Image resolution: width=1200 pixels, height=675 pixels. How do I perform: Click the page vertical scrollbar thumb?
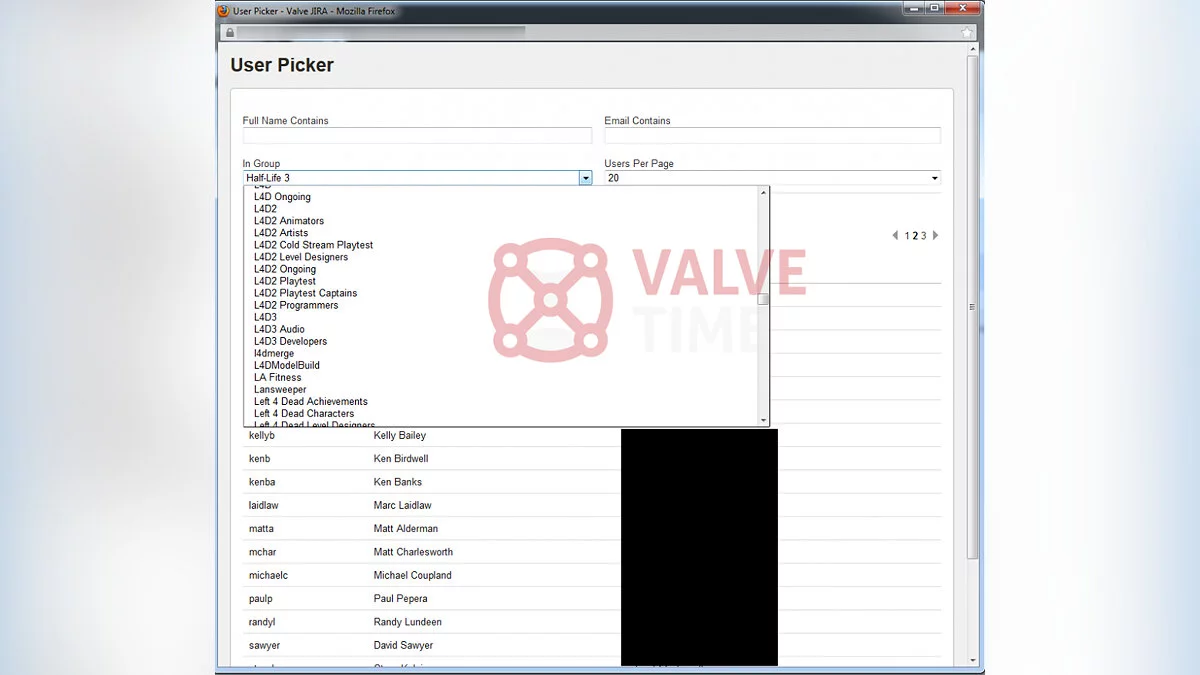(x=973, y=306)
